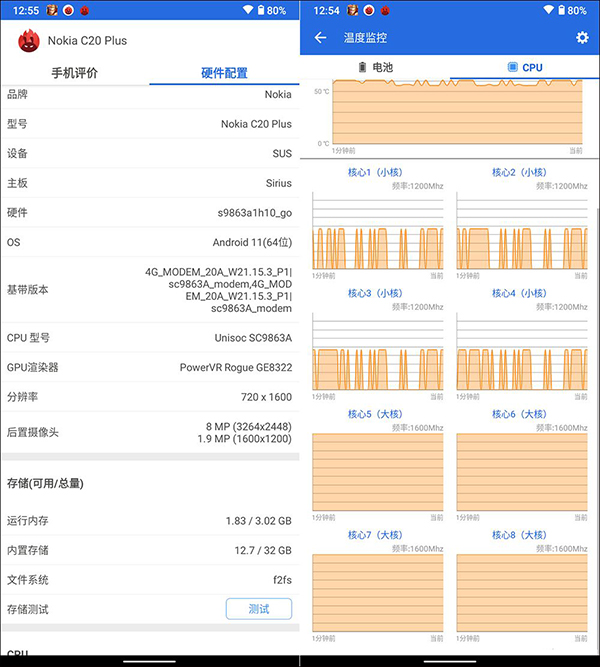Open the settings gear in temperature monitor
The image size is (600, 667).
pos(582,38)
